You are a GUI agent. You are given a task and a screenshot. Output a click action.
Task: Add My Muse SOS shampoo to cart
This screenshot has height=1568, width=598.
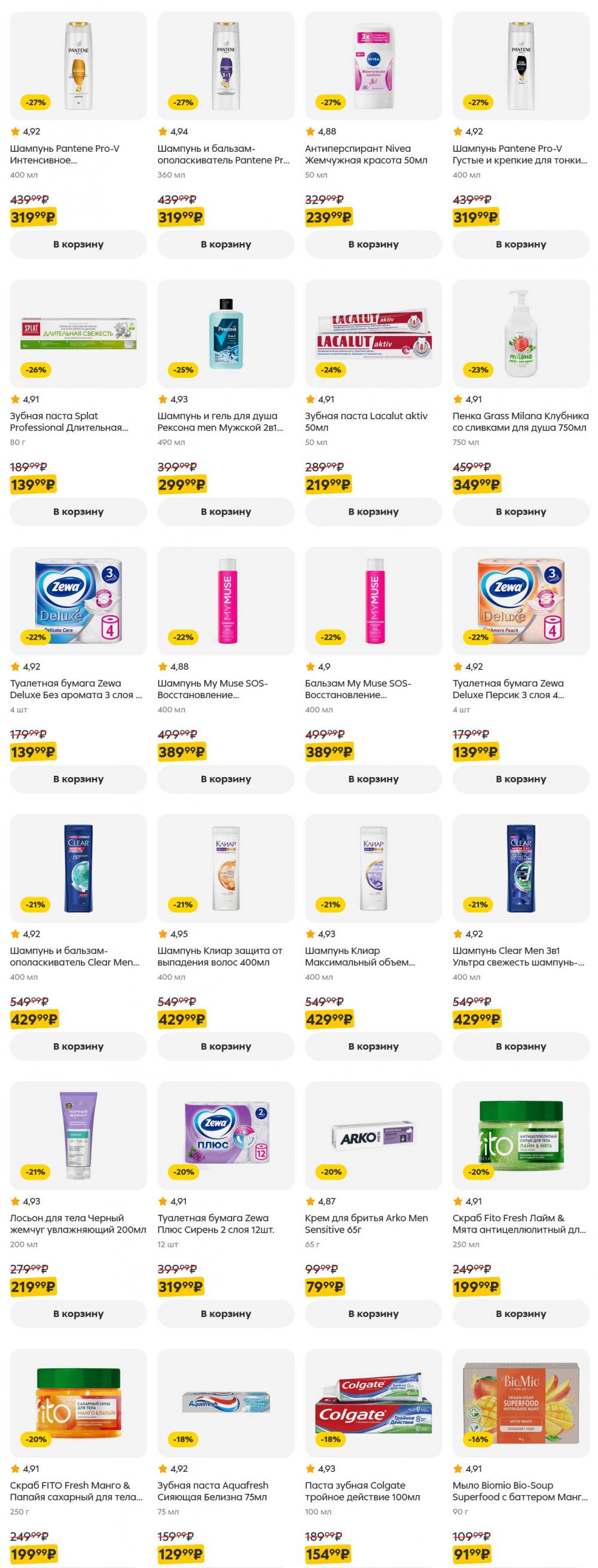pos(226,778)
